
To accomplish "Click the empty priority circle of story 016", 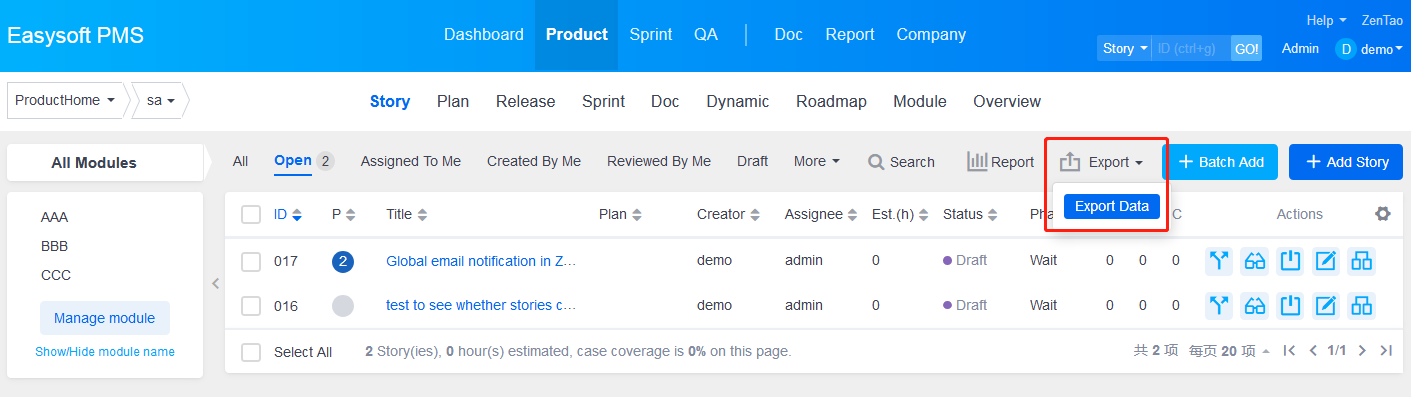I will coord(343,305).
